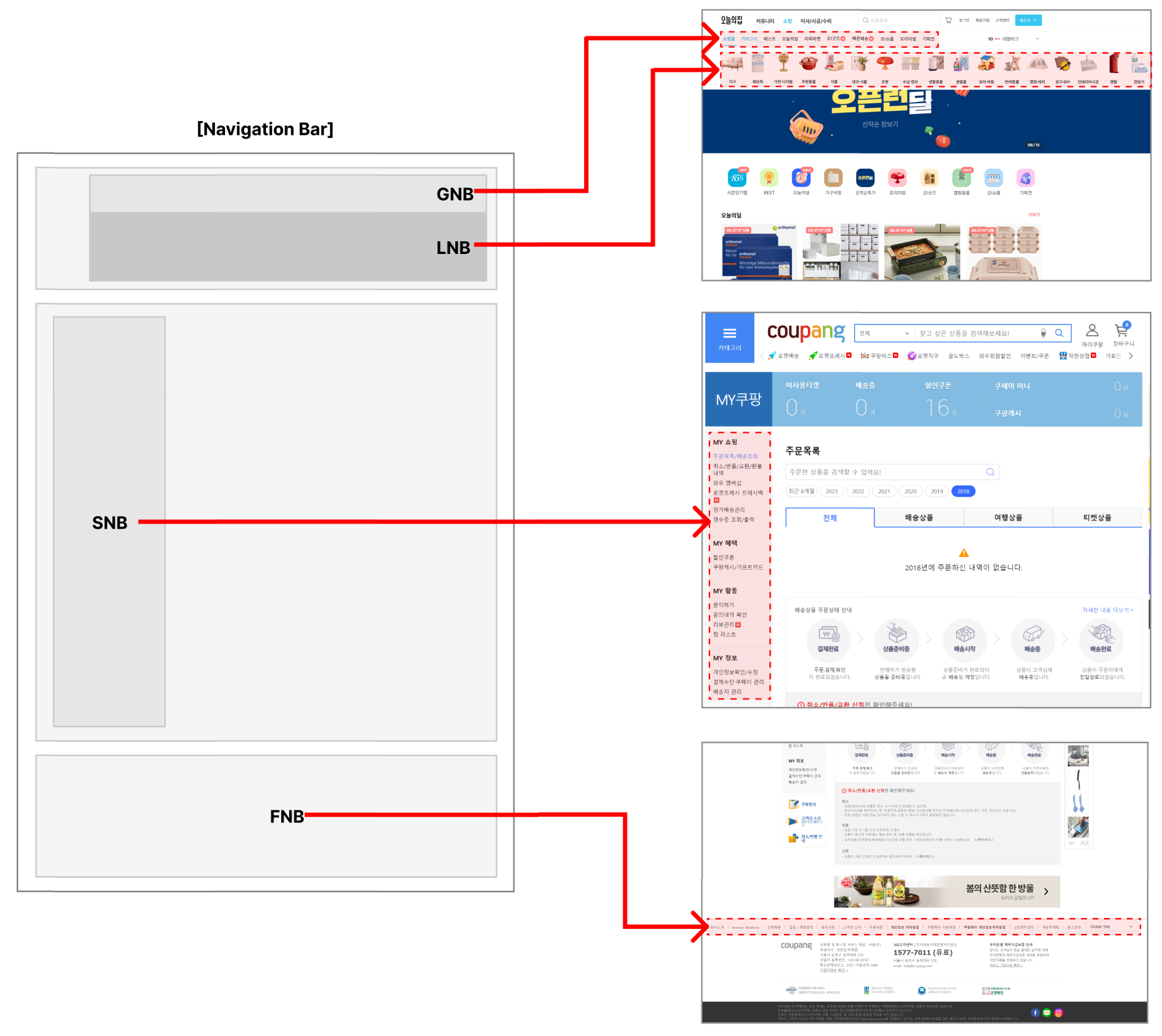Open the Coupang 카테고리 hamburger menu
The image size is (1162, 1036).
[730, 338]
